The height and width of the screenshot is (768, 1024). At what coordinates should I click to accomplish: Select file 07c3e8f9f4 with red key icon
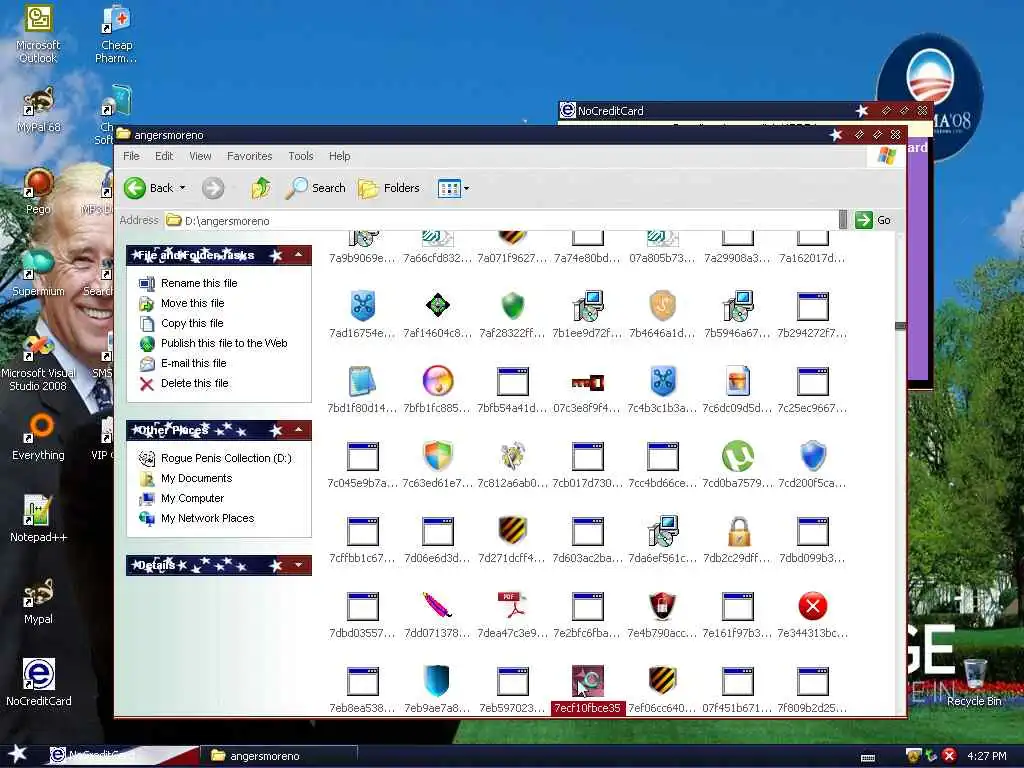click(x=587, y=390)
